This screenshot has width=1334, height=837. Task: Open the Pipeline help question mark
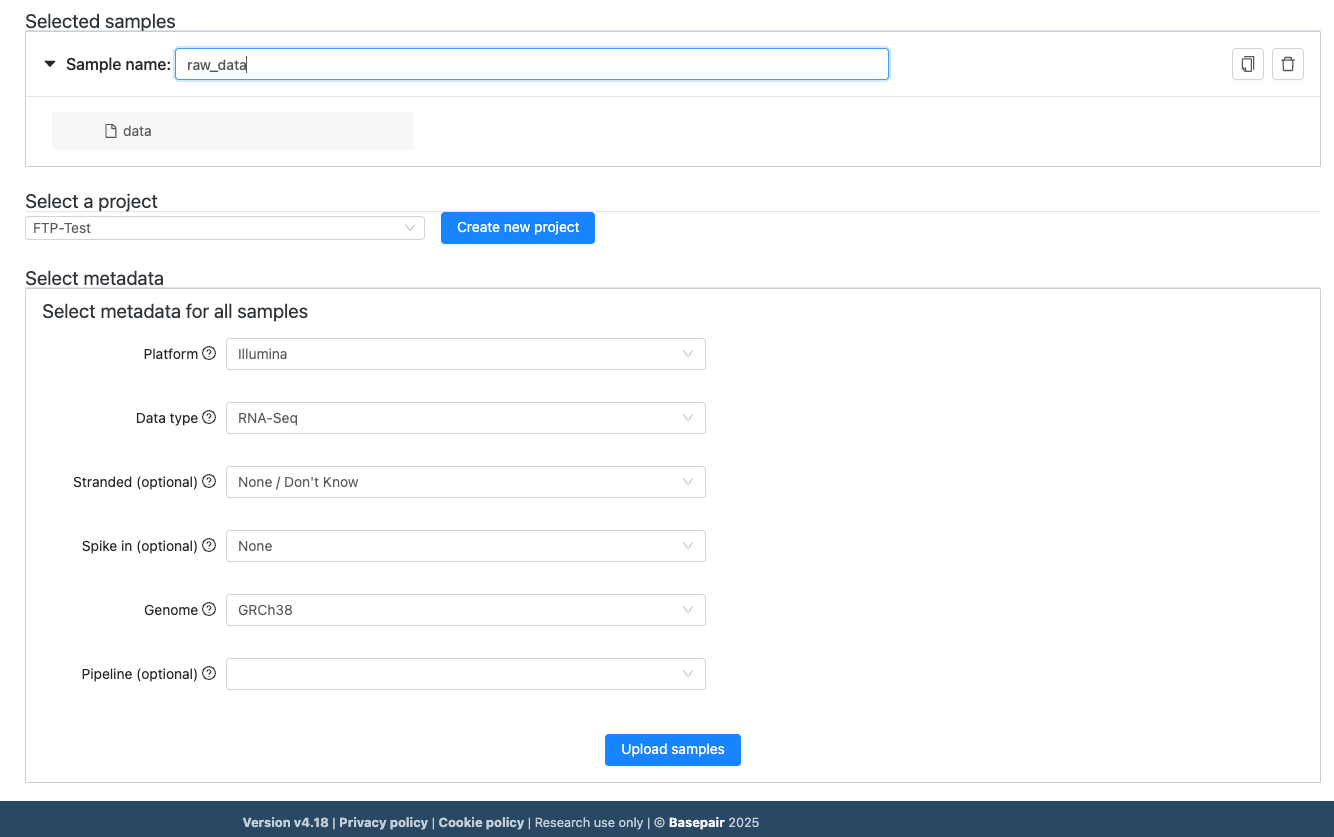[x=209, y=673]
